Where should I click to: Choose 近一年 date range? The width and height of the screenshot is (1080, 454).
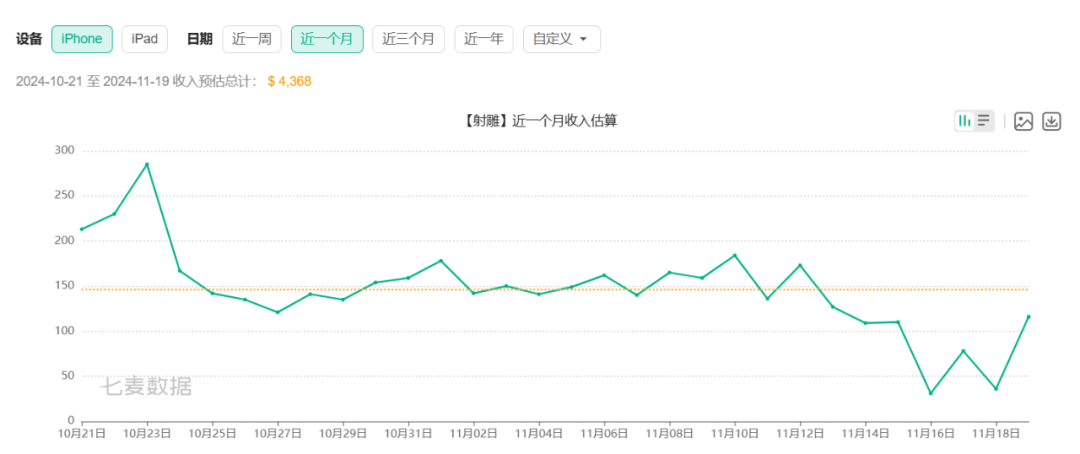(x=484, y=39)
